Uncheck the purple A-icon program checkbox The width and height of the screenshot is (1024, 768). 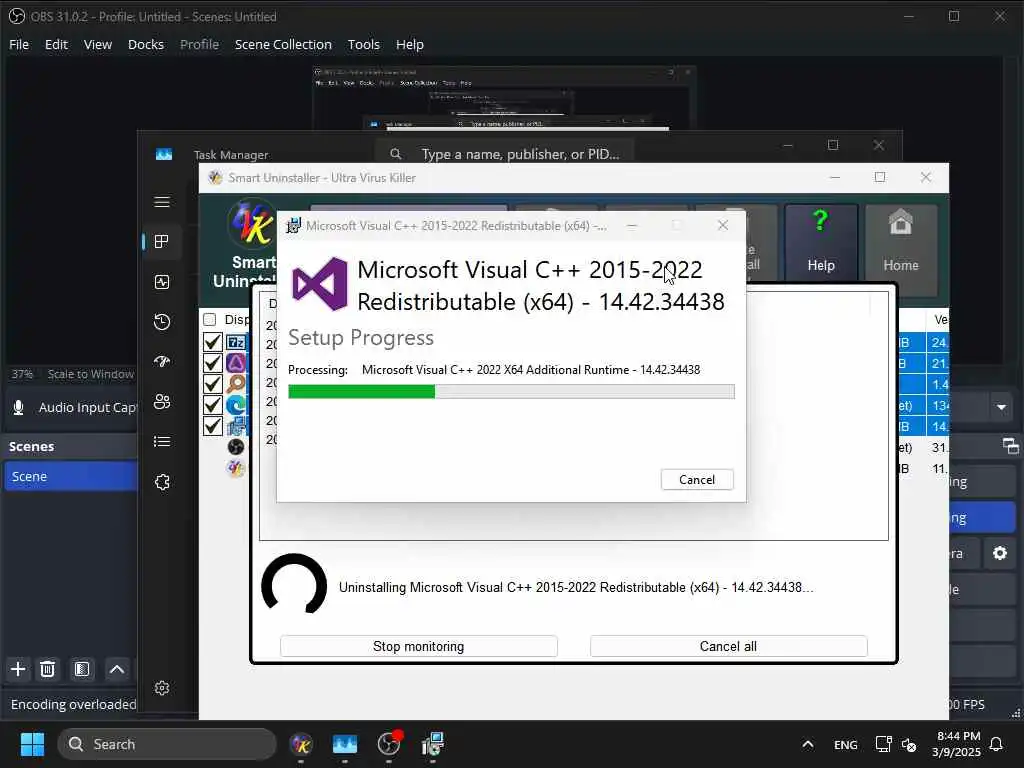(212, 362)
